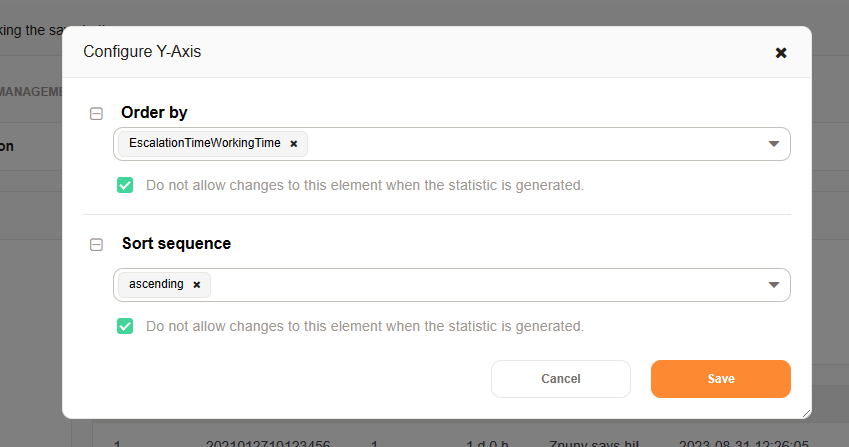
Task: Collapse the Sort sequence section icon
Action: [97, 244]
